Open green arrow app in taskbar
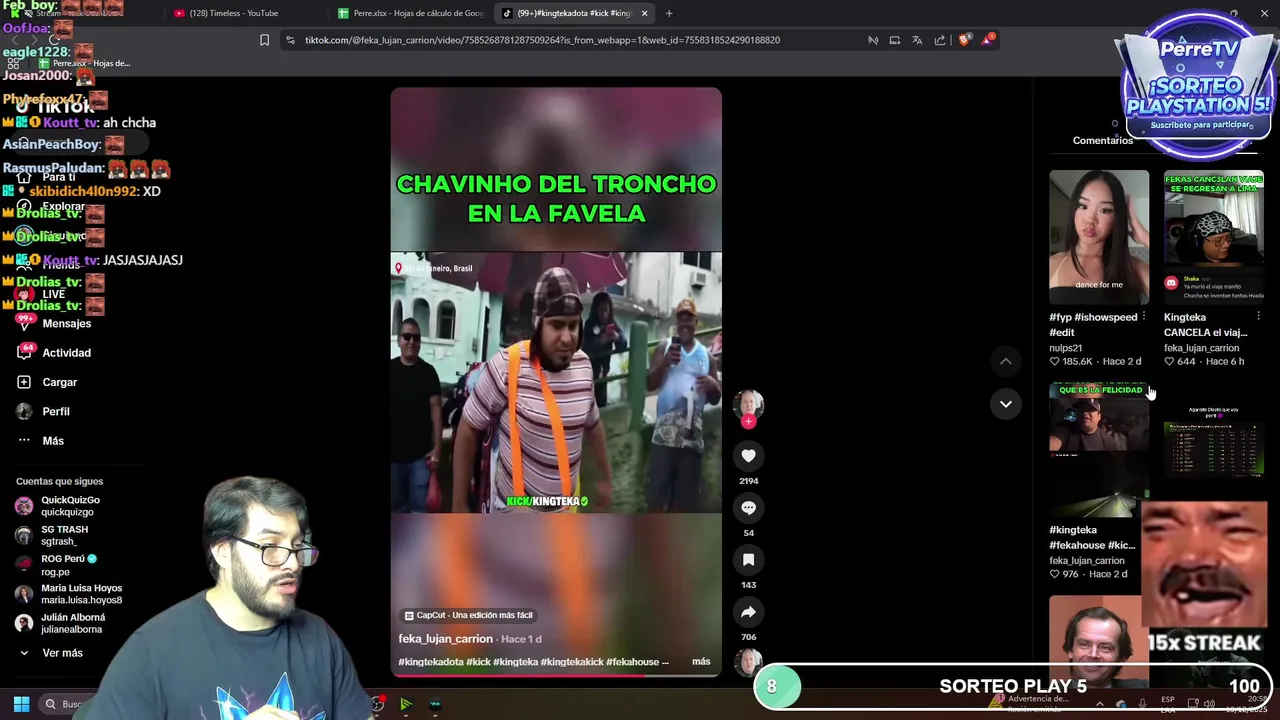The image size is (1280, 720). (405, 704)
